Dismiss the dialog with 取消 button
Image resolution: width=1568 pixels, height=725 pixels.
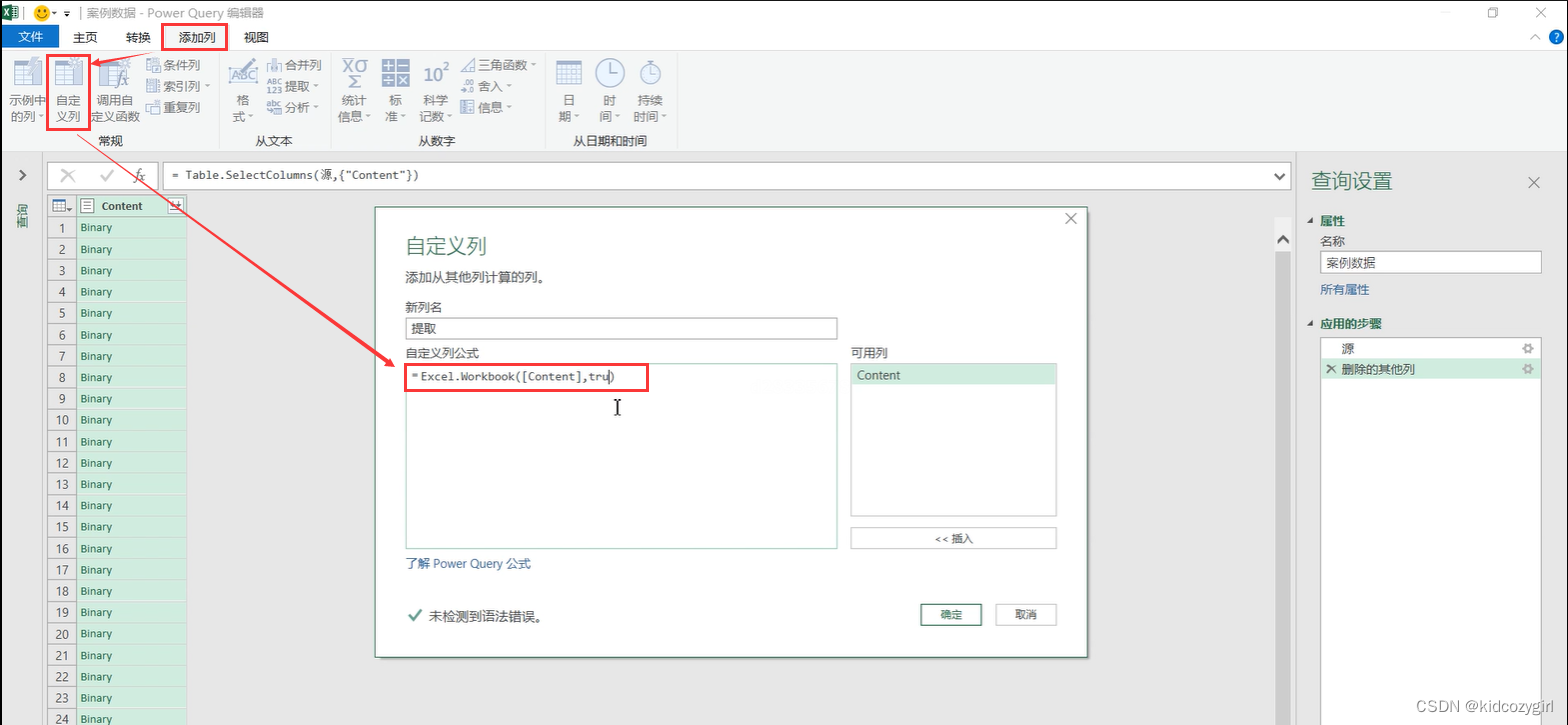1025,615
